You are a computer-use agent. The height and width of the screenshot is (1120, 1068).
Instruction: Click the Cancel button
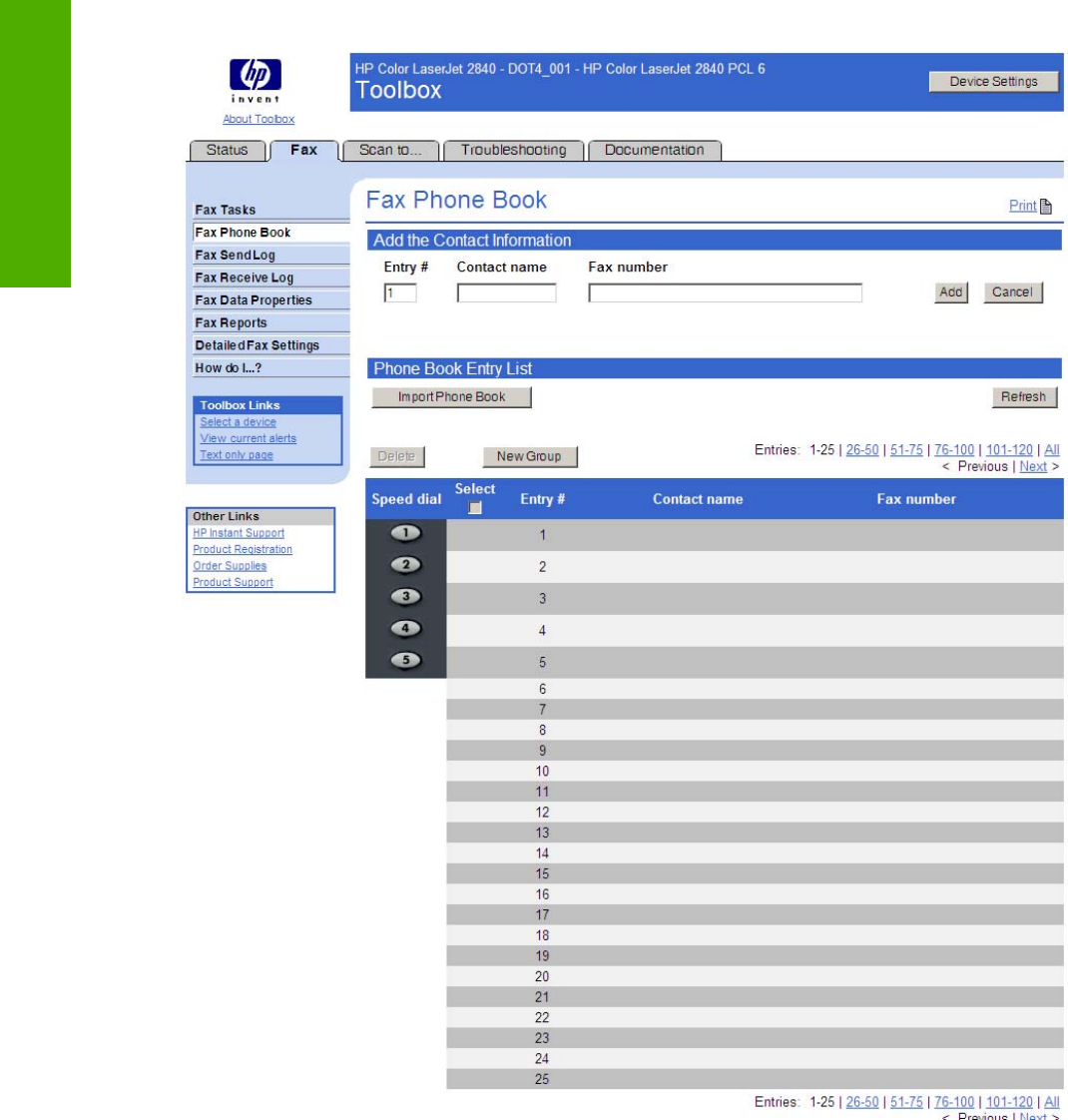tap(1012, 292)
